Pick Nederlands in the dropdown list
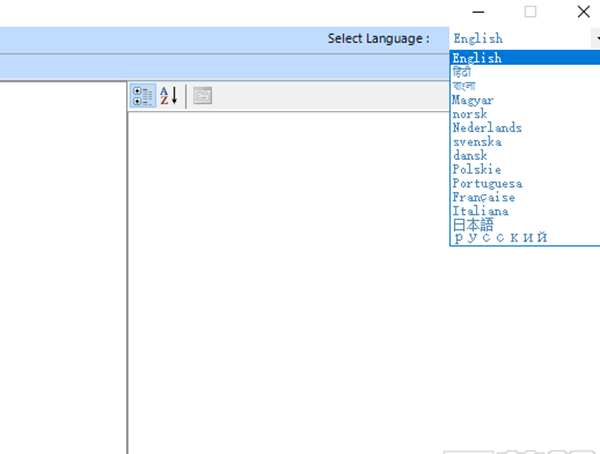 525,127
